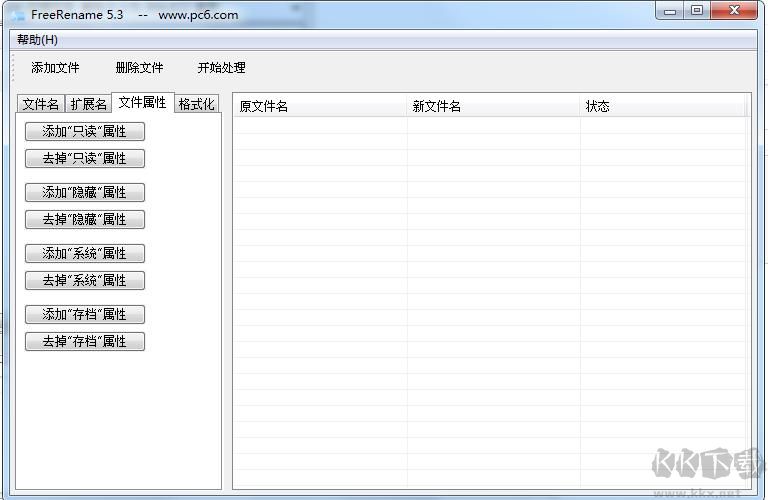Screen dimensions: 768x500
Task: Click the 去掉"隐藏"属性 button
Action: tap(85, 219)
